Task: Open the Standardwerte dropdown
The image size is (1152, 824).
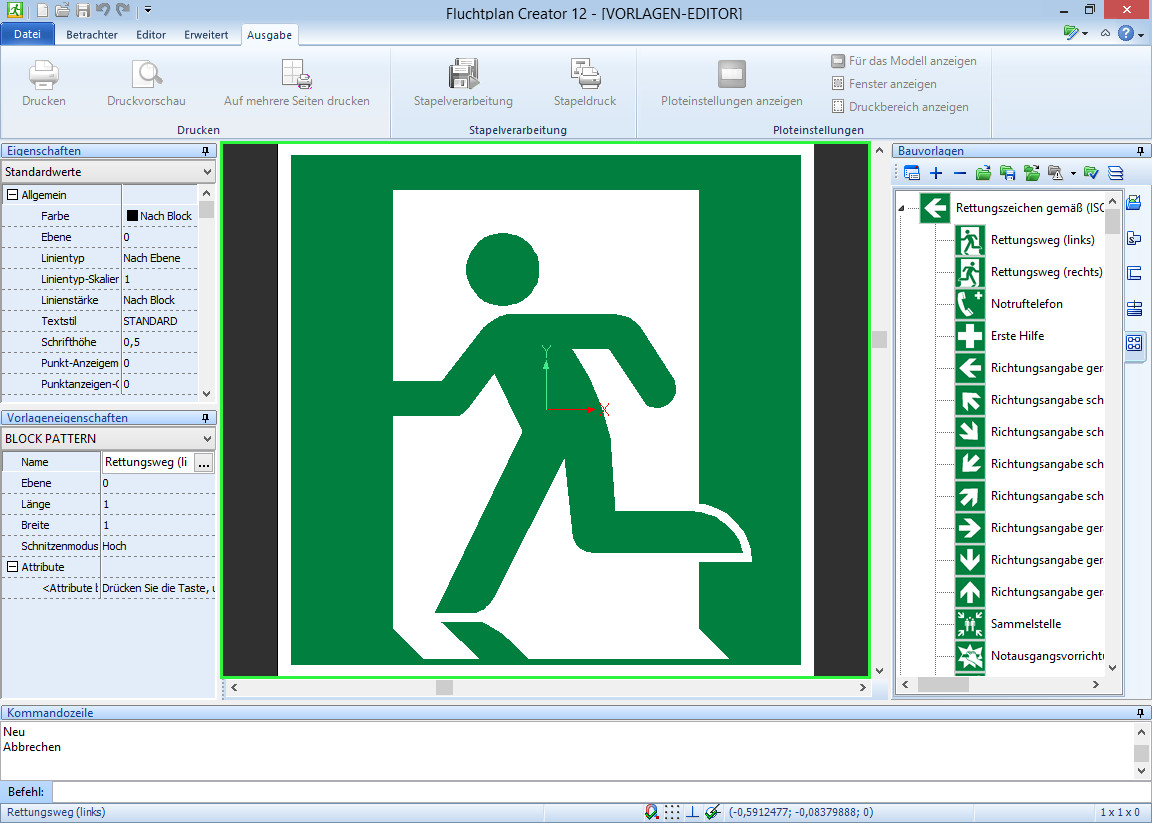Action: coord(108,172)
